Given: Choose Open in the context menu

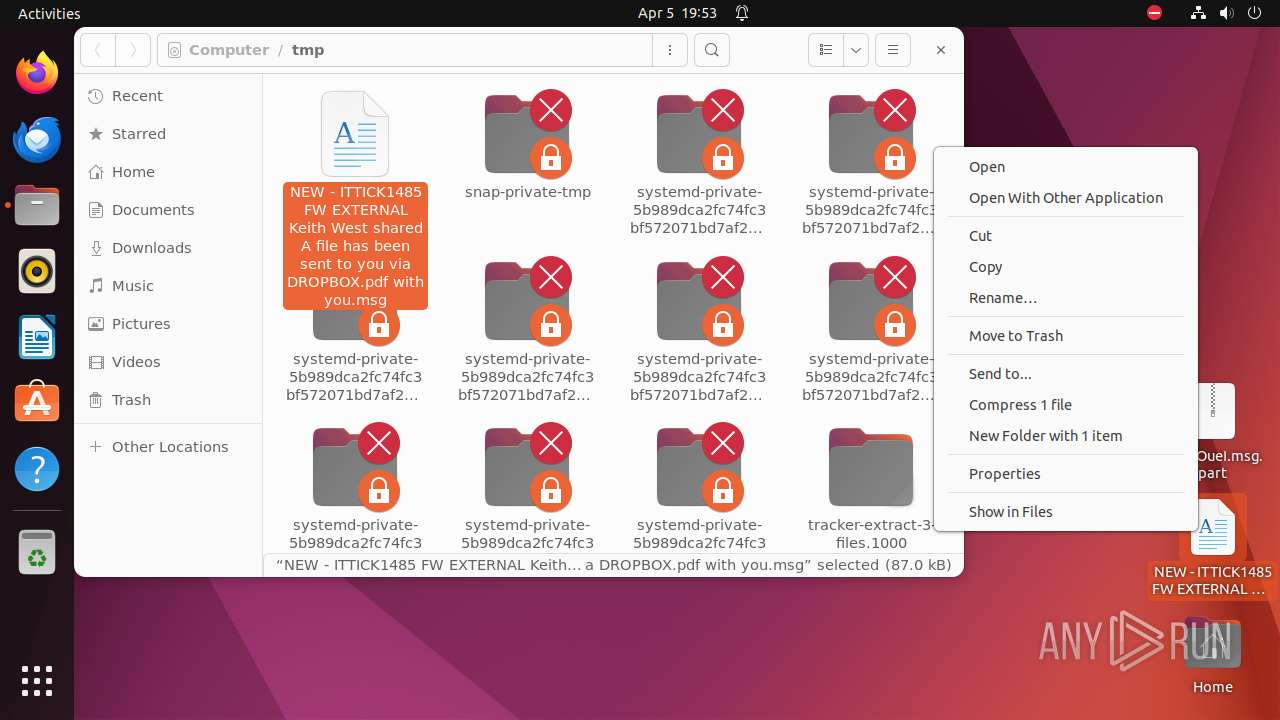Looking at the screenshot, I should [1066, 167].
